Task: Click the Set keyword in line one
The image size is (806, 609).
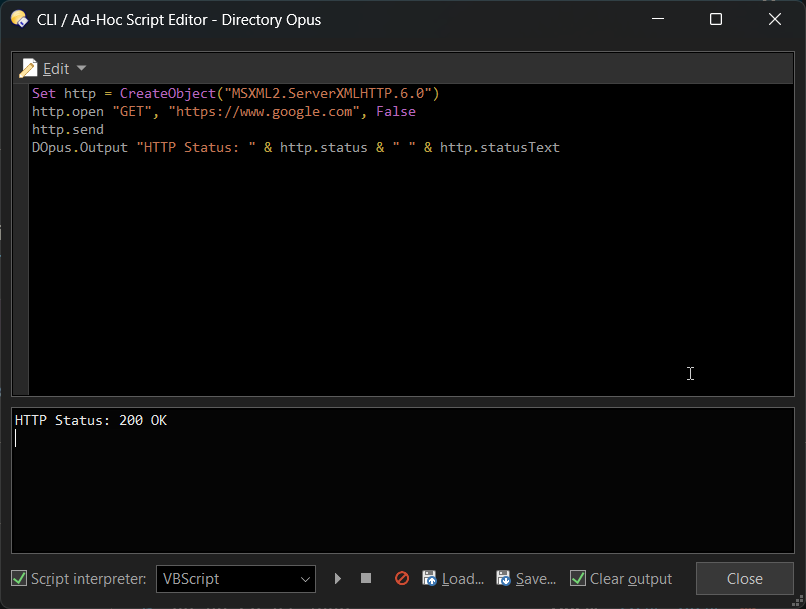Action: coord(44,94)
